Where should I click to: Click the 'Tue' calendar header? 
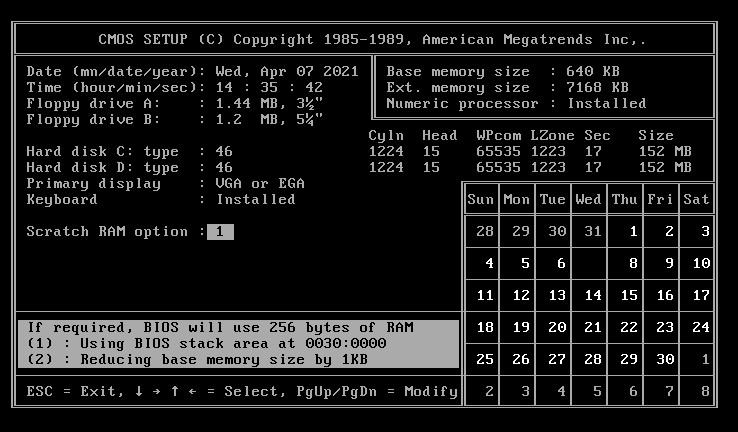coord(553,200)
